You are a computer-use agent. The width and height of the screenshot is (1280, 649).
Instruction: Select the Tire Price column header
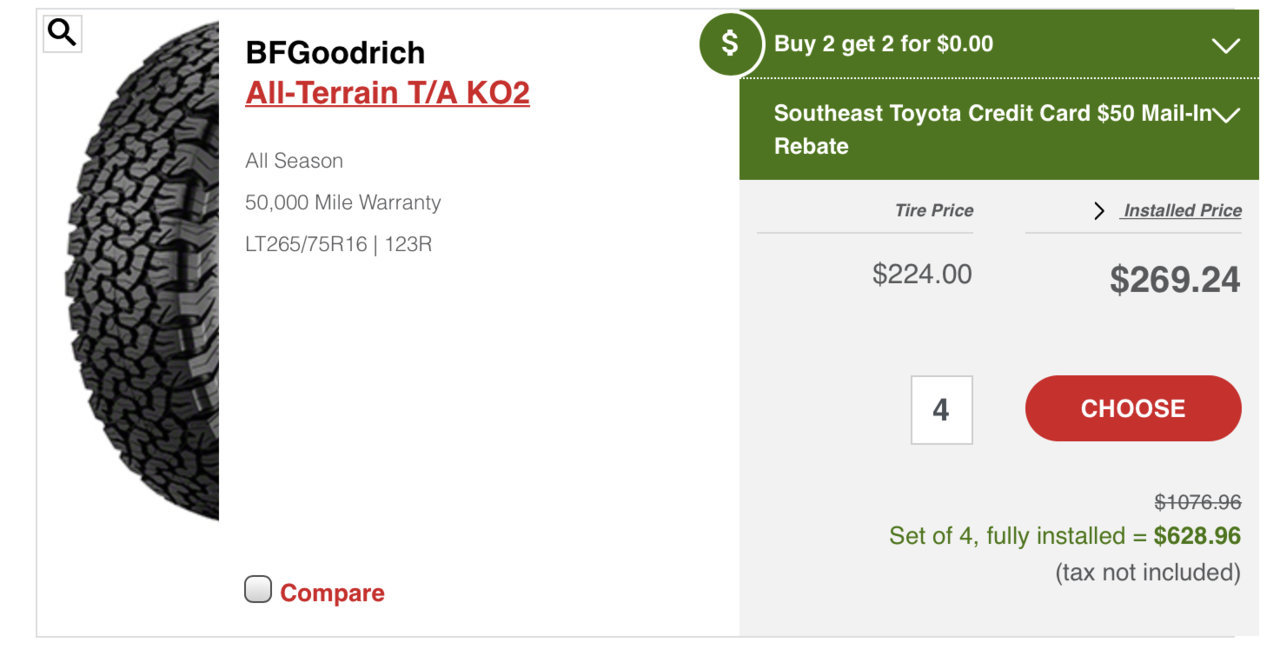point(934,210)
